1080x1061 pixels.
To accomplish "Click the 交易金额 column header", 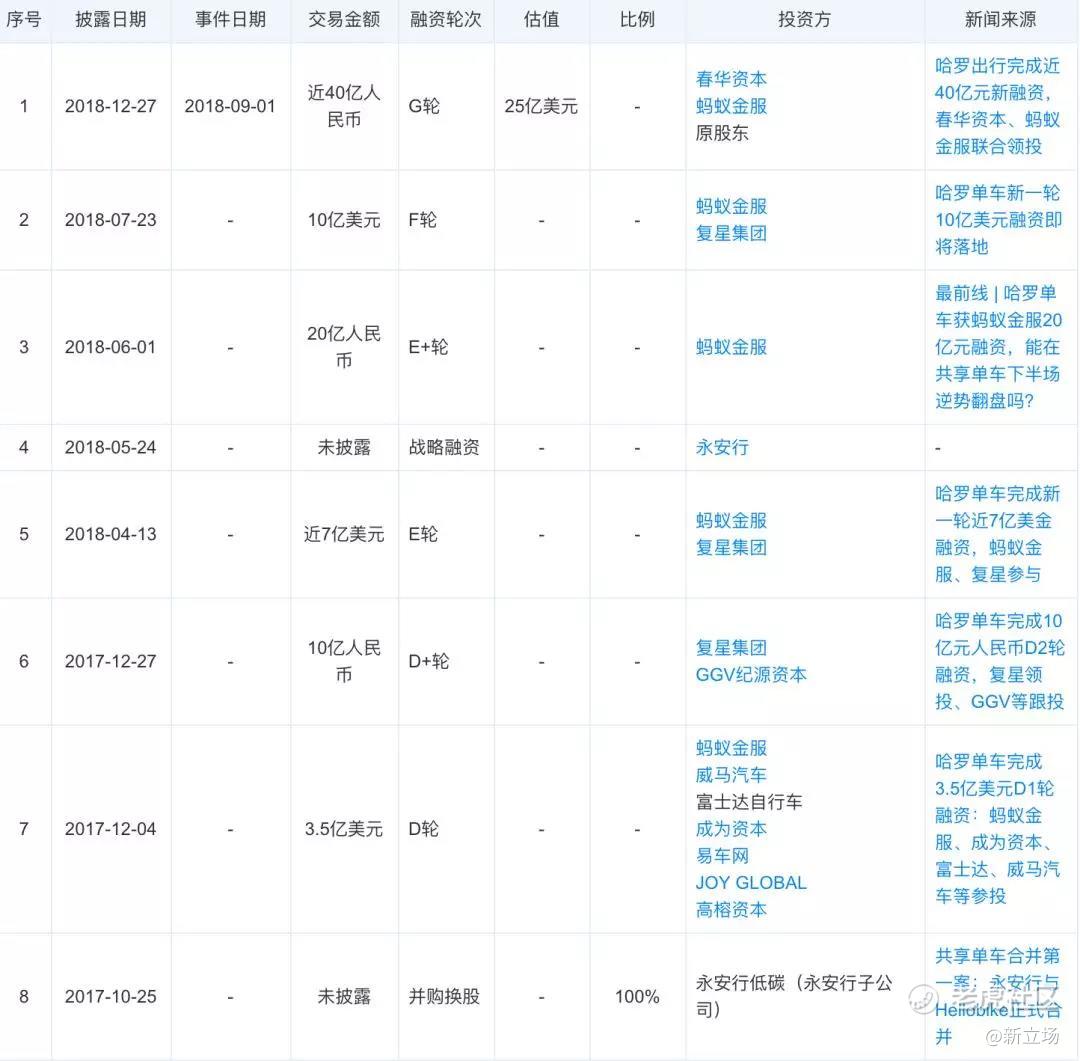I will pos(344,19).
